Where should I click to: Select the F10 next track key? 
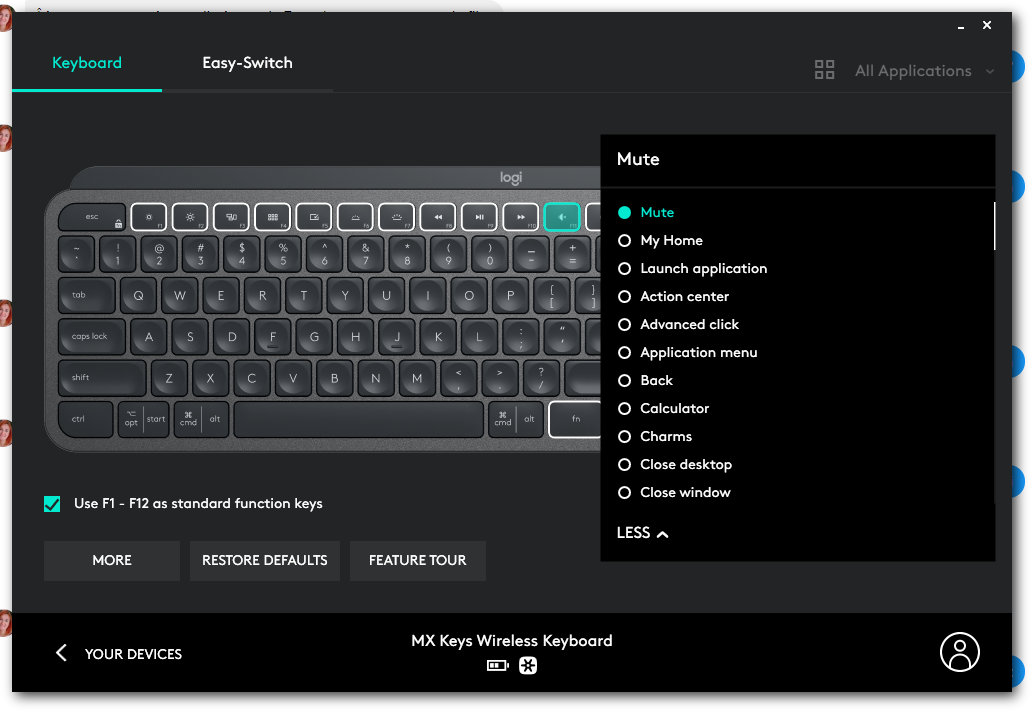click(x=521, y=216)
